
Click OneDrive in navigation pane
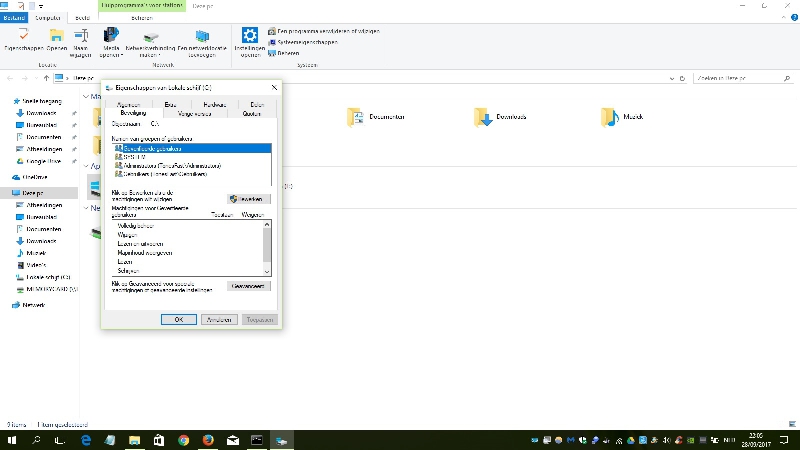[30, 177]
